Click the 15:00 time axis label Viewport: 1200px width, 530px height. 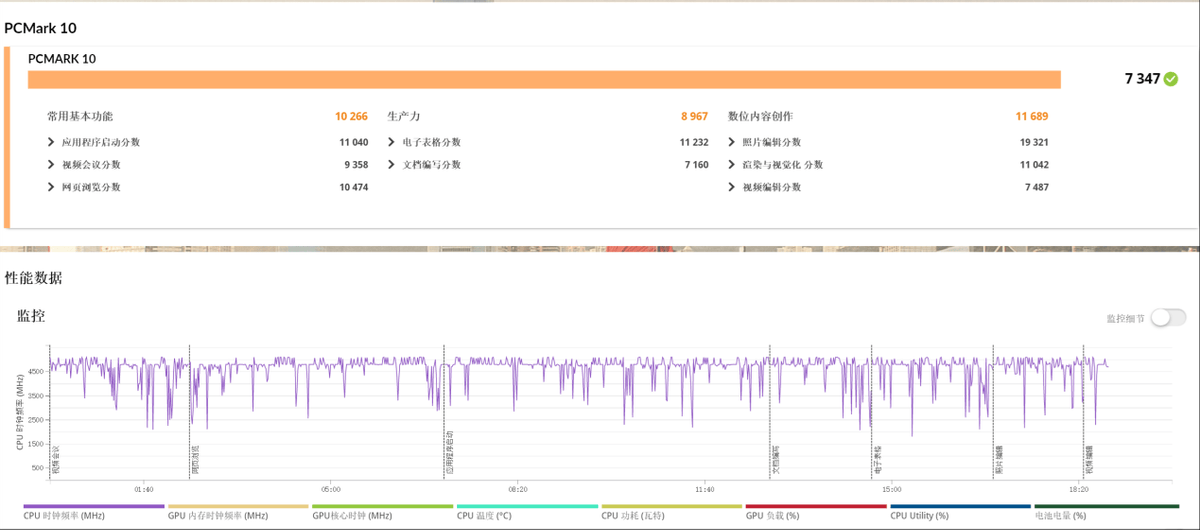[892, 489]
